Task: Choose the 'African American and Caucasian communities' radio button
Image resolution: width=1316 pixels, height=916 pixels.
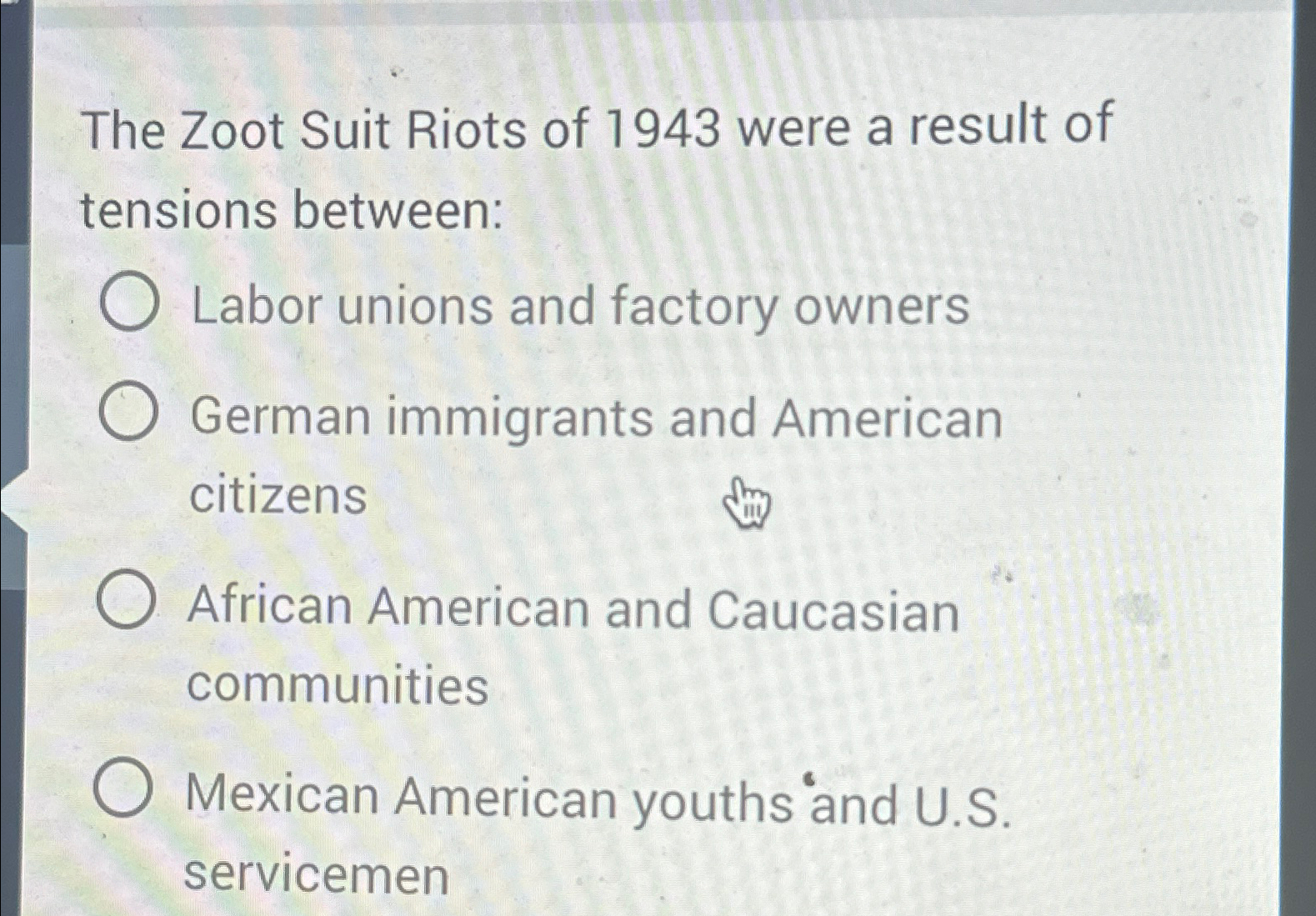Action: 125,603
